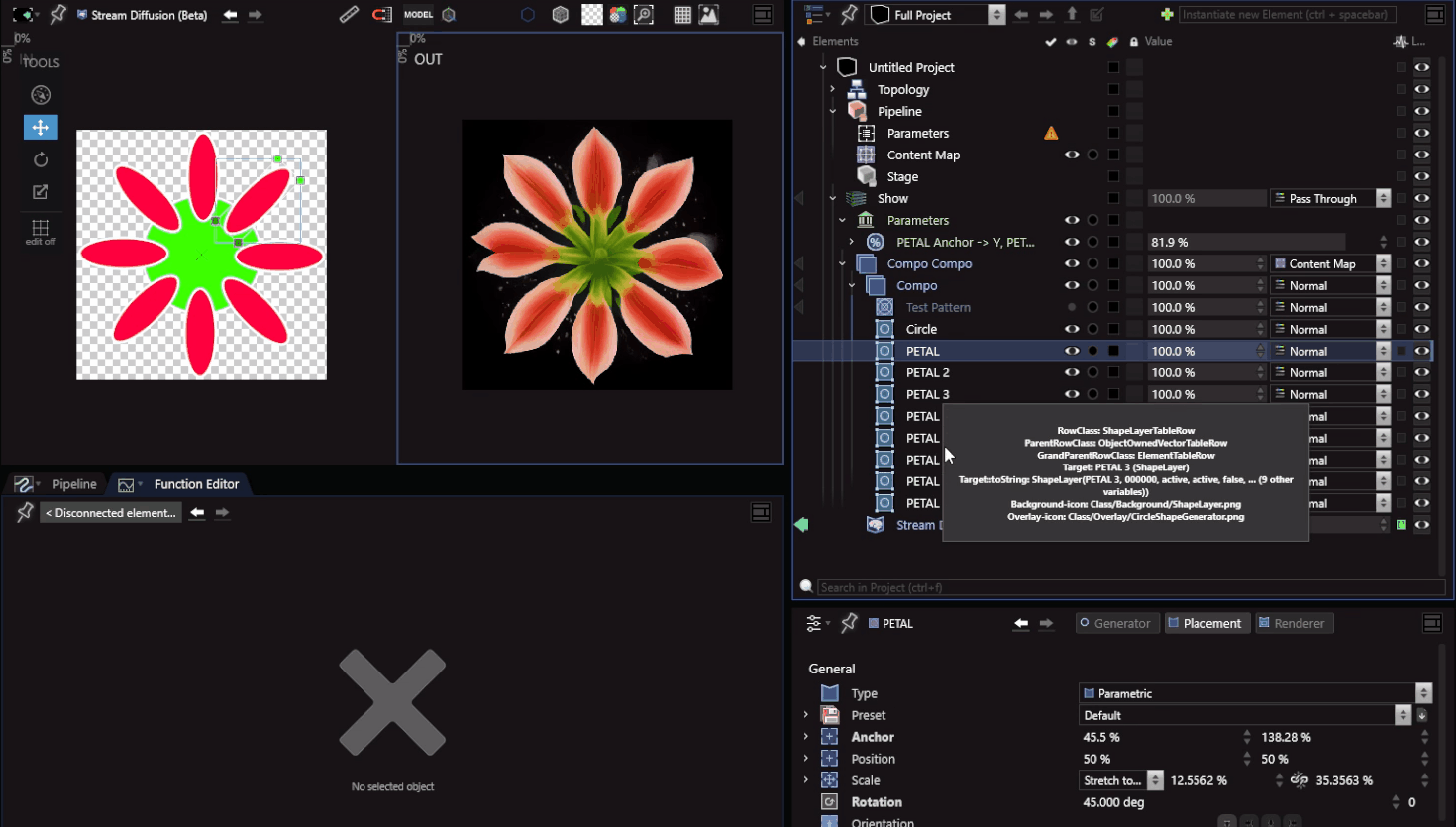Open the Renderer tab
The image size is (1456, 827).
click(x=1292, y=623)
